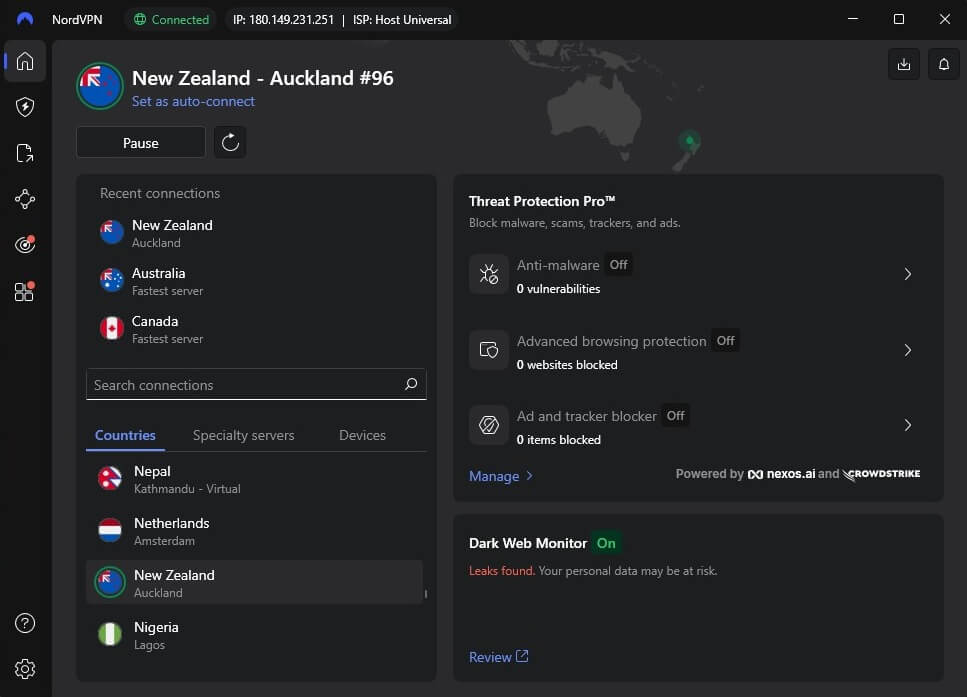Connect to Netherlands Amsterdam
This screenshot has height=697, width=967.
(254, 531)
